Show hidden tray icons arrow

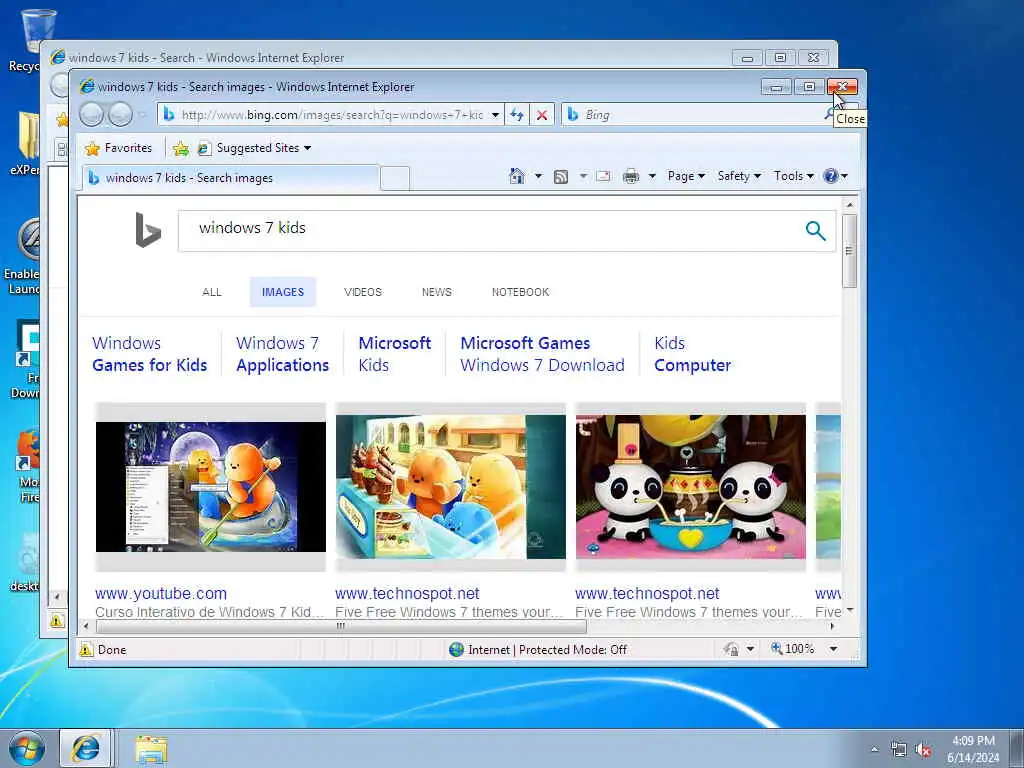[x=874, y=750]
